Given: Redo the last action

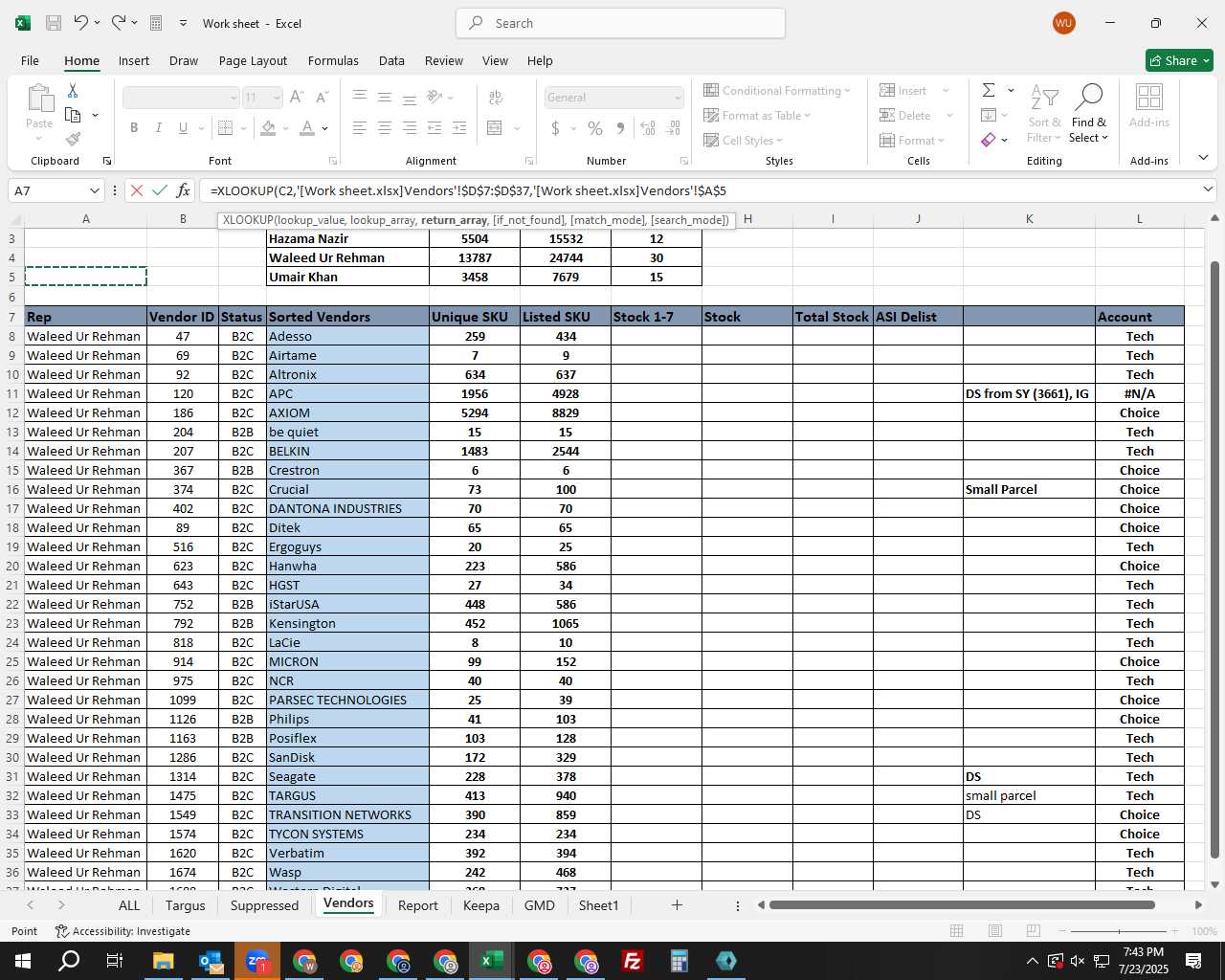Looking at the screenshot, I should 119,23.
